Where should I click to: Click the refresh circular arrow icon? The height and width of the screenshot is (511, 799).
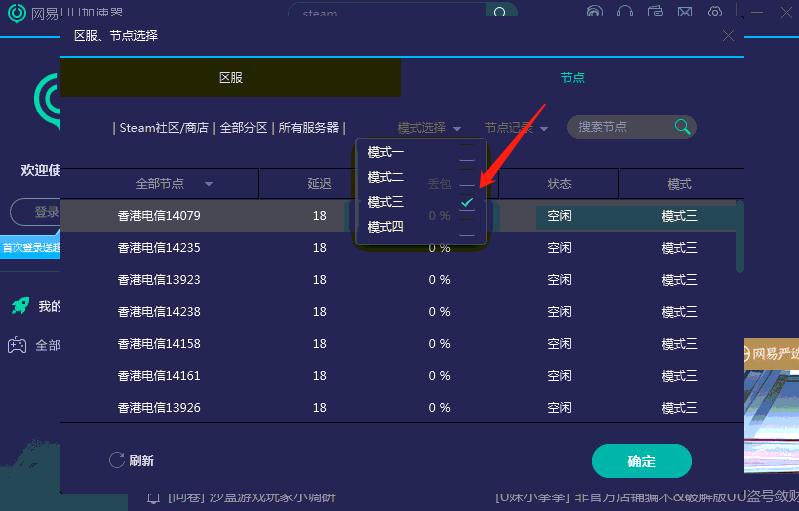(x=117, y=460)
